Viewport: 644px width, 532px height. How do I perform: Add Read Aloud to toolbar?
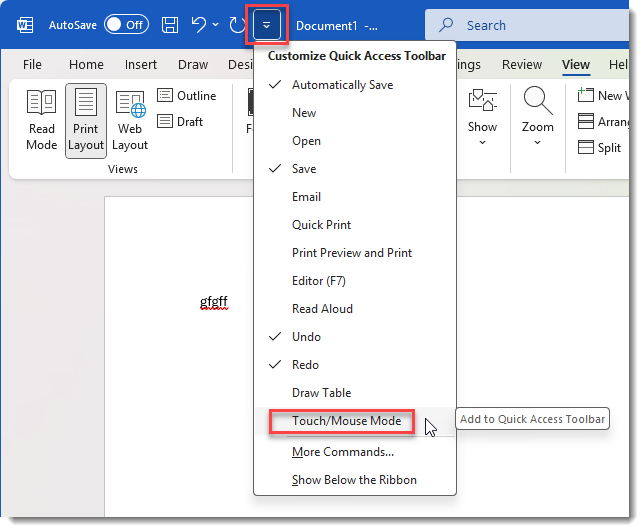[x=355, y=309]
